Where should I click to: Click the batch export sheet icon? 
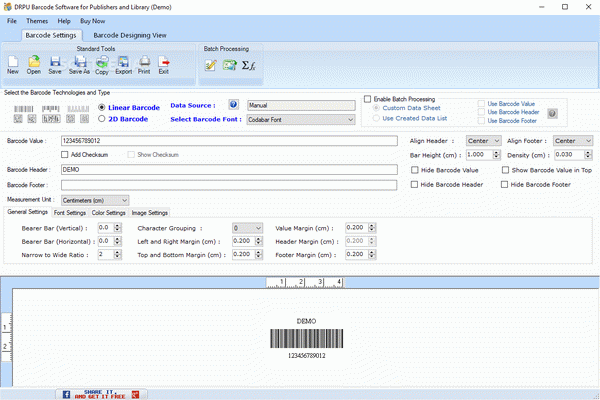(x=230, y=65)
